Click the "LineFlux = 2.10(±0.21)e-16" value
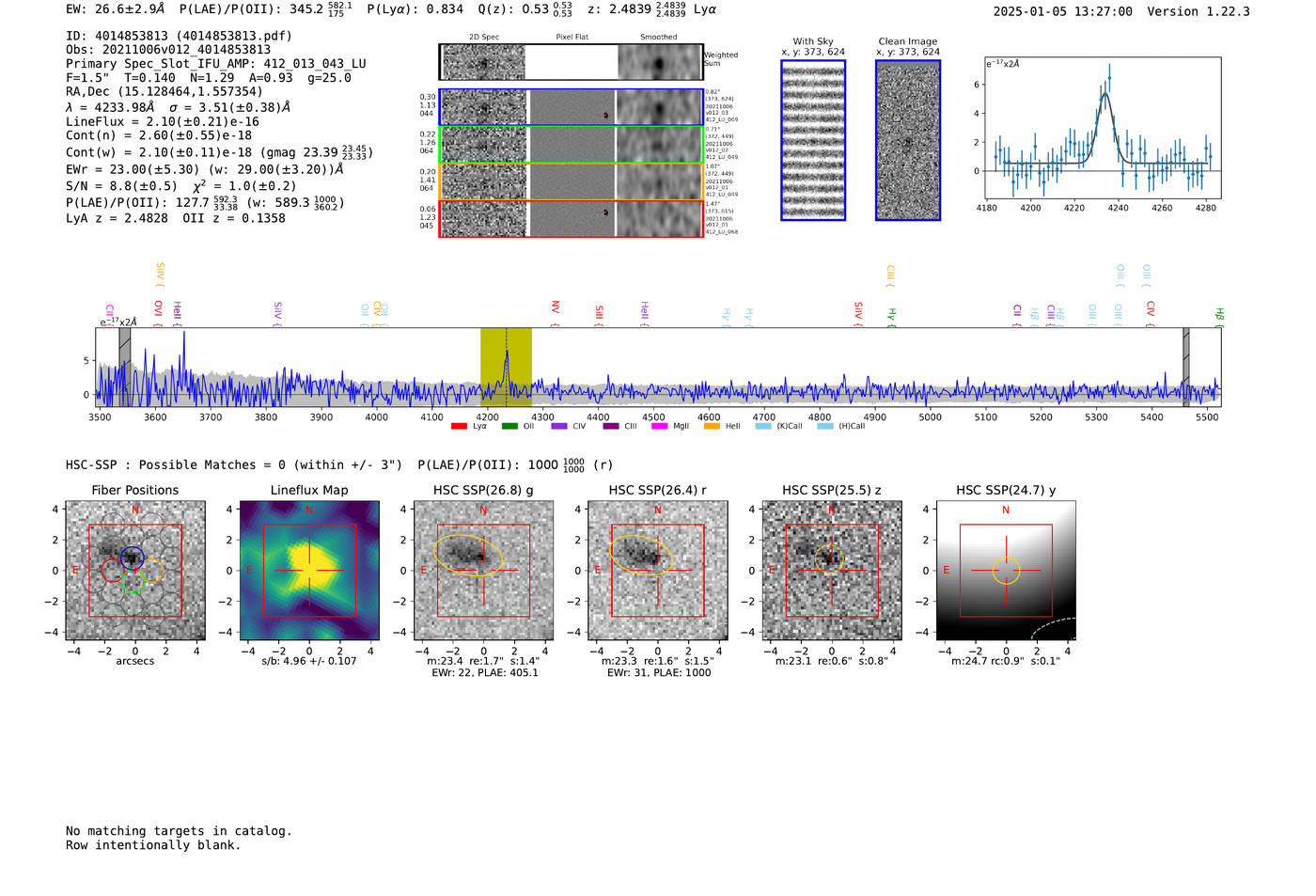Viewport: 1316px width, 896px height. pos(163,121)
